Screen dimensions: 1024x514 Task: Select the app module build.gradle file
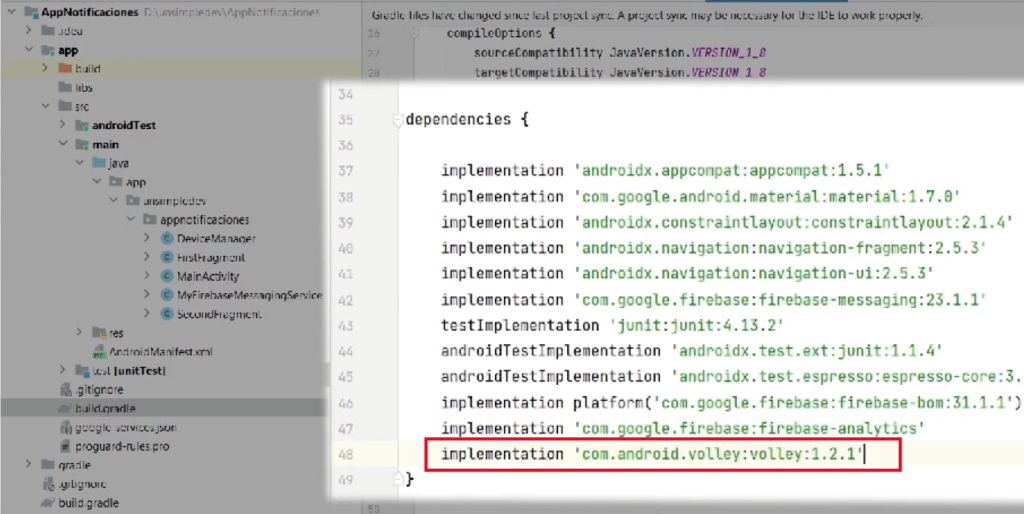[x=105, y=409]
